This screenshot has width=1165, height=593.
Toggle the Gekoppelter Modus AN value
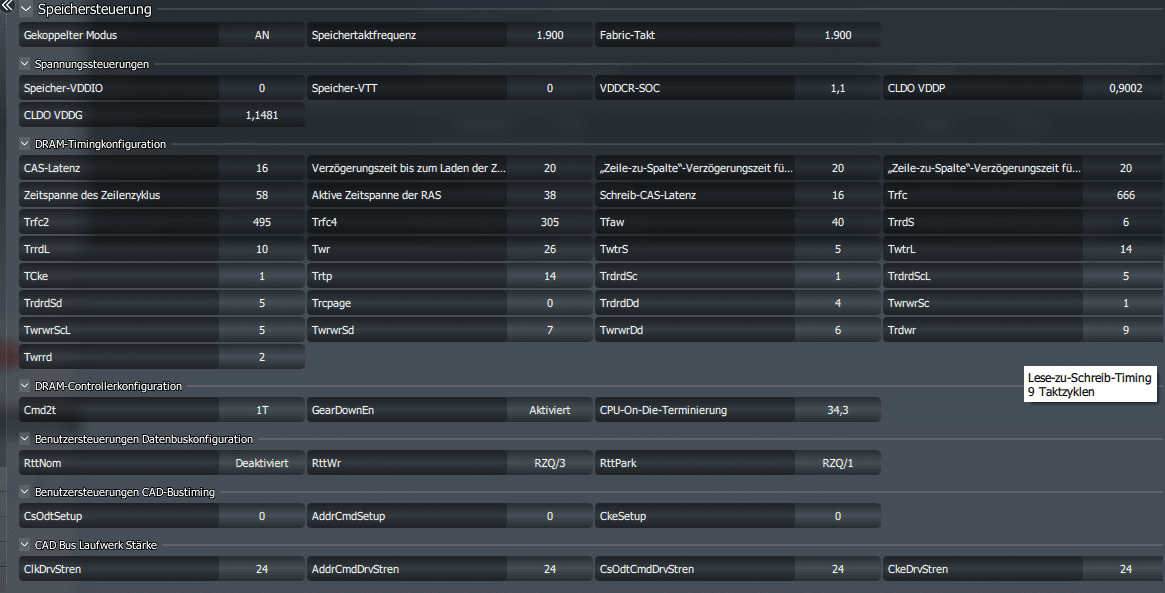262,35
